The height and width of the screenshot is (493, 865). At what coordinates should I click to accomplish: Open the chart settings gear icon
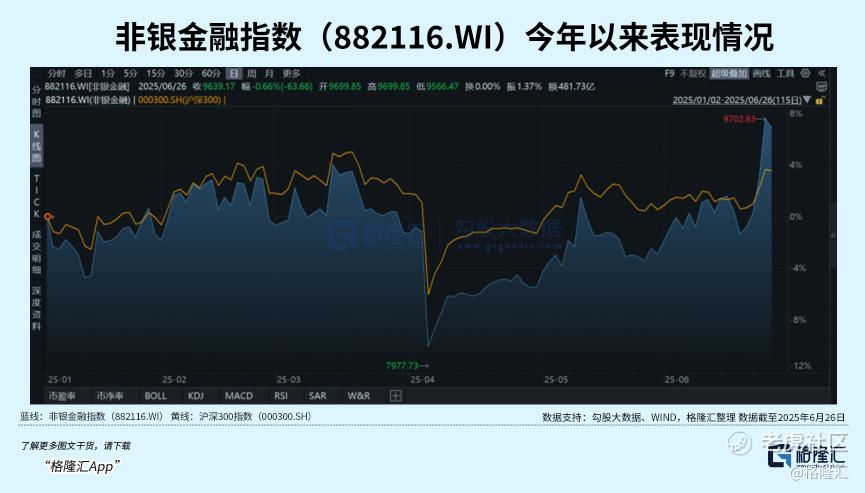(x=805, y=73)
